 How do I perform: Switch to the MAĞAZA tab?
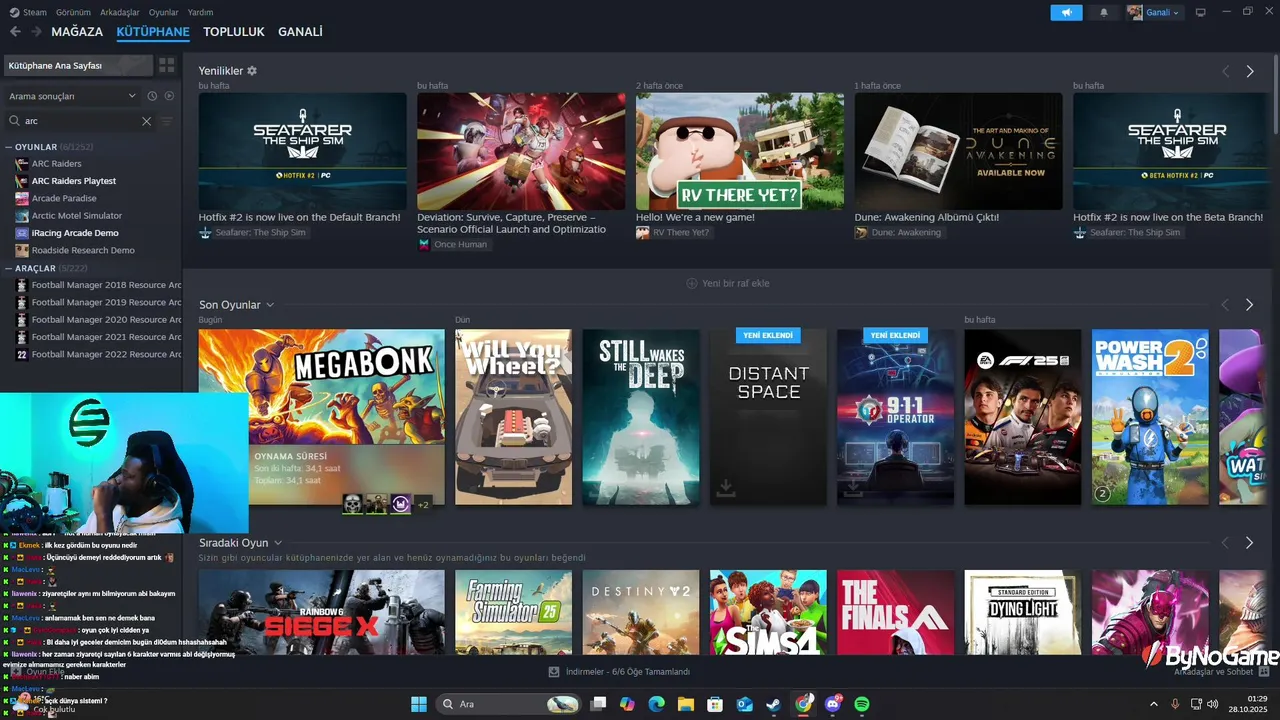pyautogui.click(x=77, y=32)
